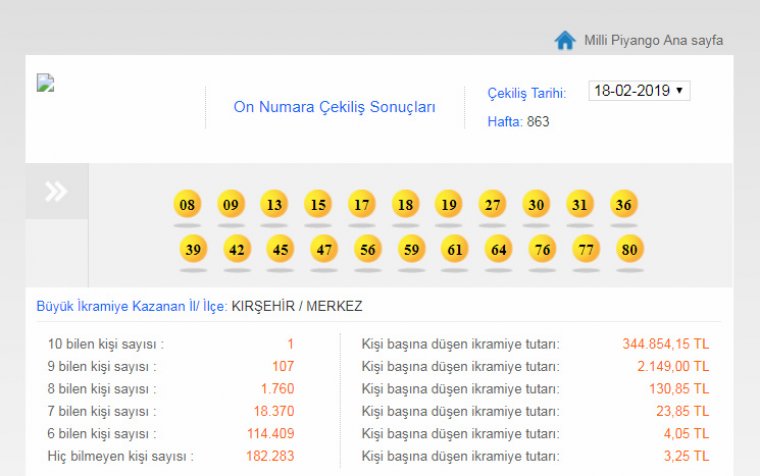The width and height of the screenshot is (760, 476).
Task: Click prize amount 3,25 TL
Action: pos(686,456)
